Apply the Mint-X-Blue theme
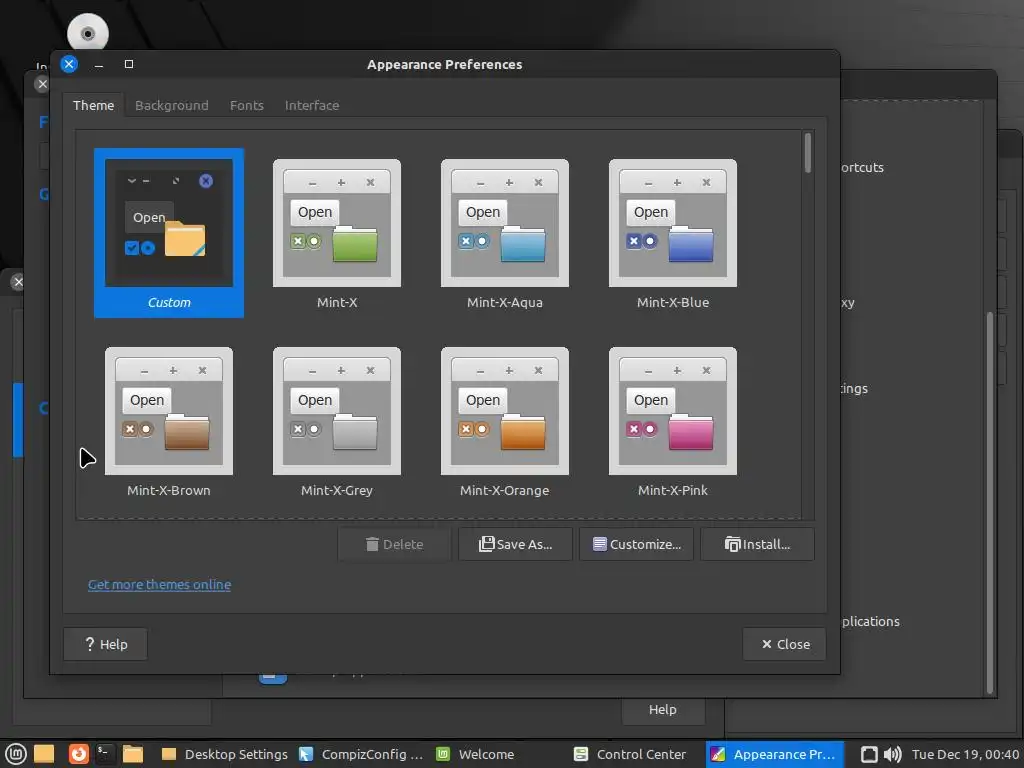Viewport: 1024px width, 768px height. tap(673, 232)
